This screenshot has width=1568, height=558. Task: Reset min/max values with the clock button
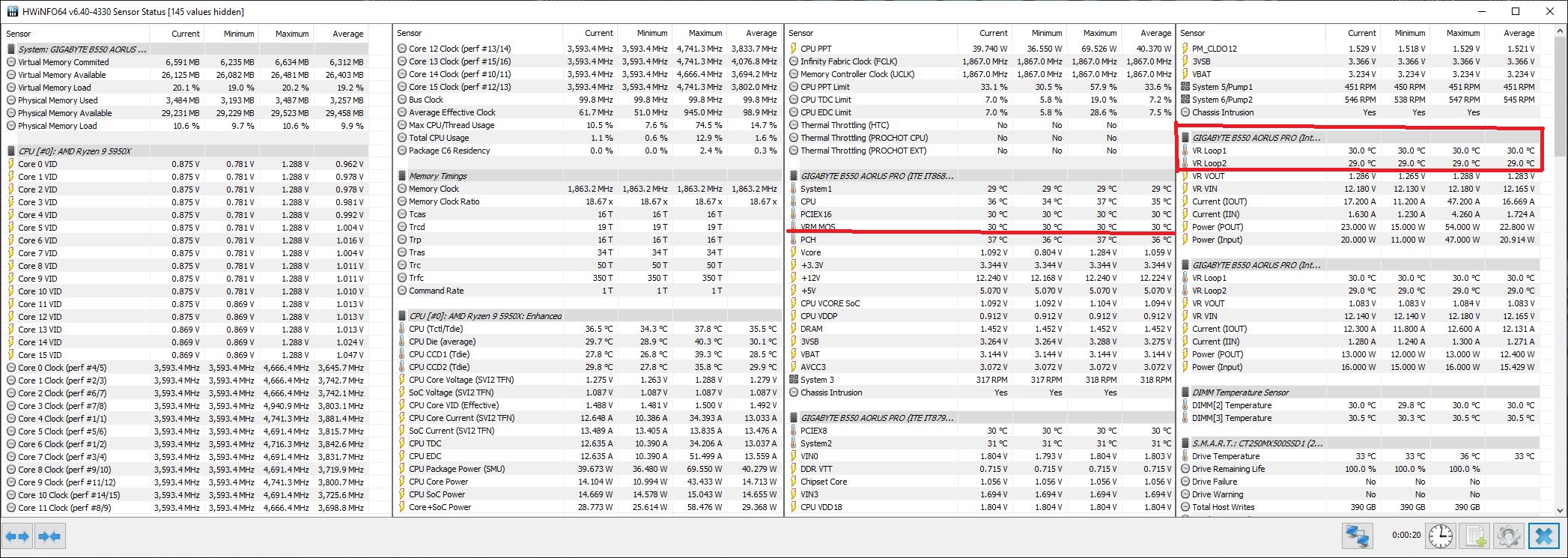[1440, 536]
